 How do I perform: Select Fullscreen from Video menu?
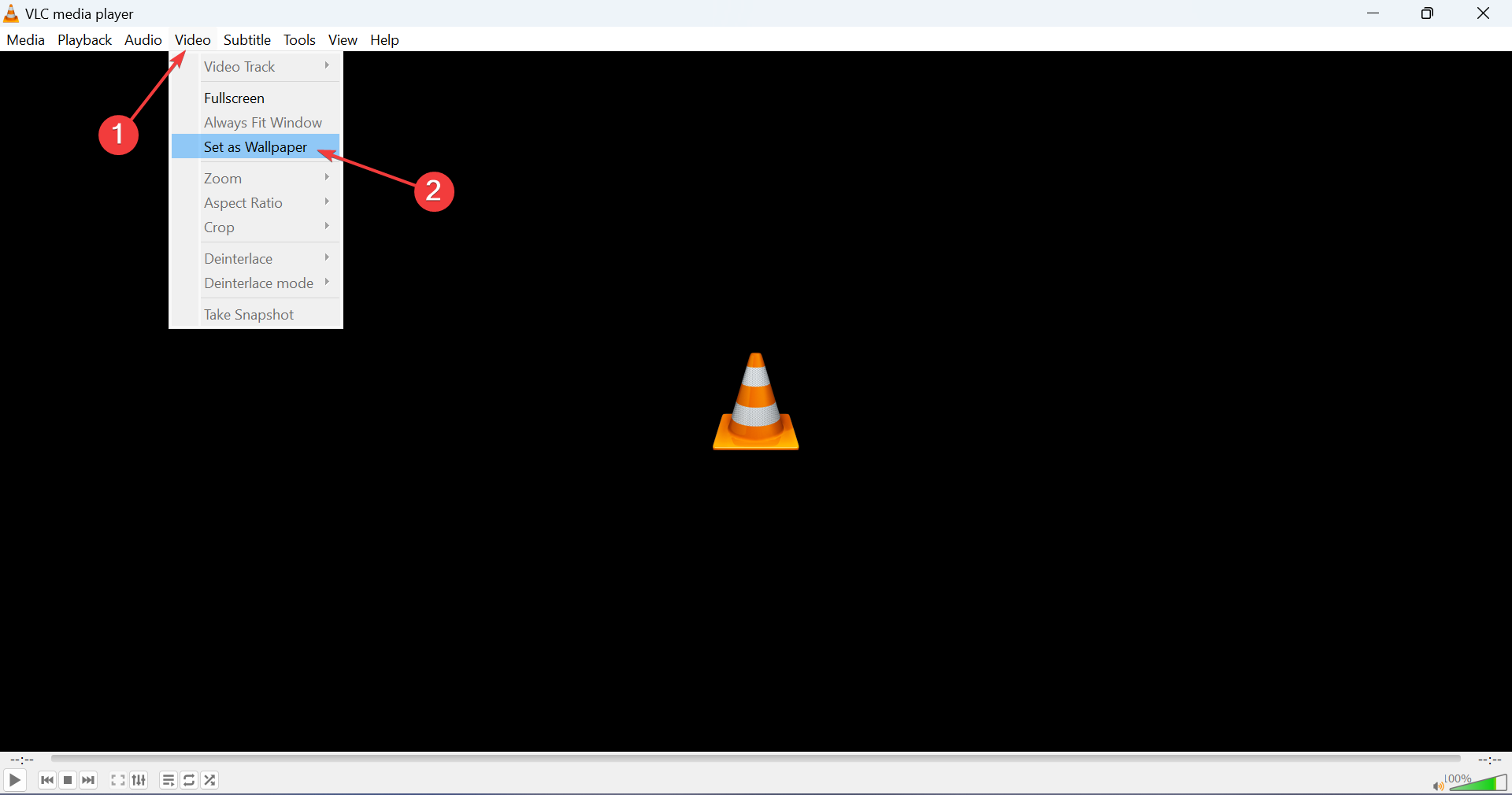click(256, 98)
